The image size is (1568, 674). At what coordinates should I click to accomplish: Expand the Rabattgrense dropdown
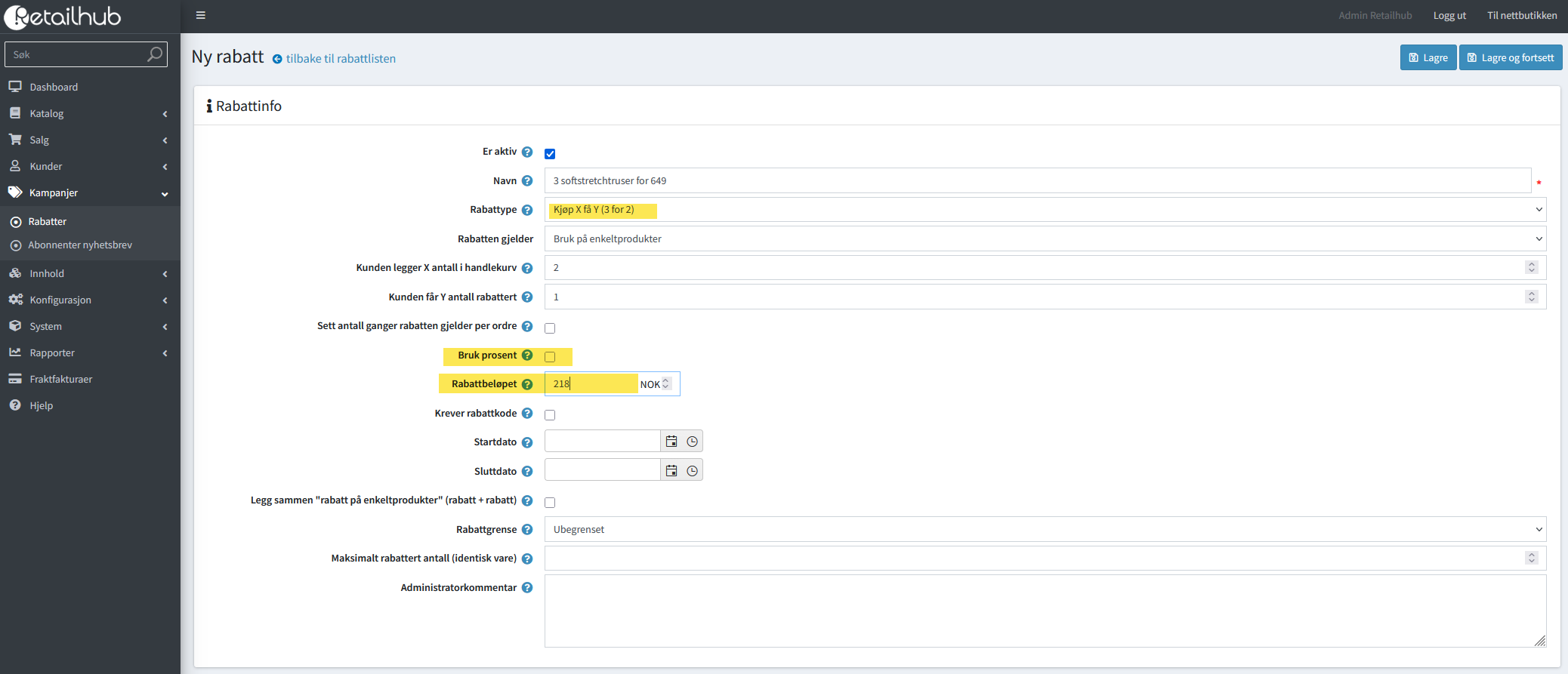click(1045, 530)
